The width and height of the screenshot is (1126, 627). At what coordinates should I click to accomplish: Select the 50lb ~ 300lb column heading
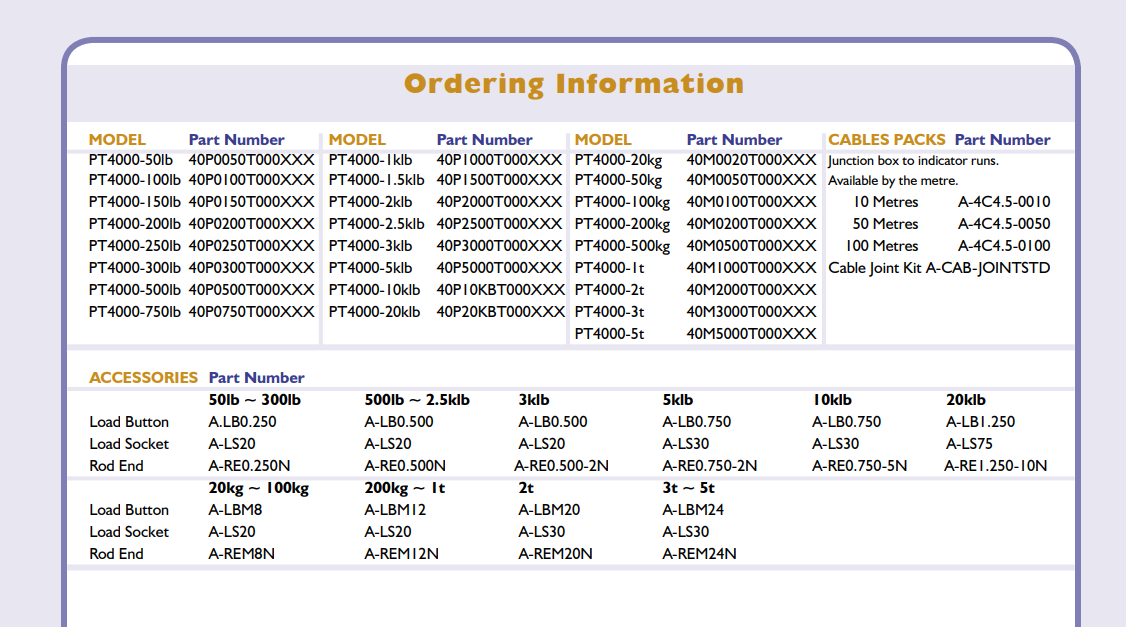click(255, 400)
